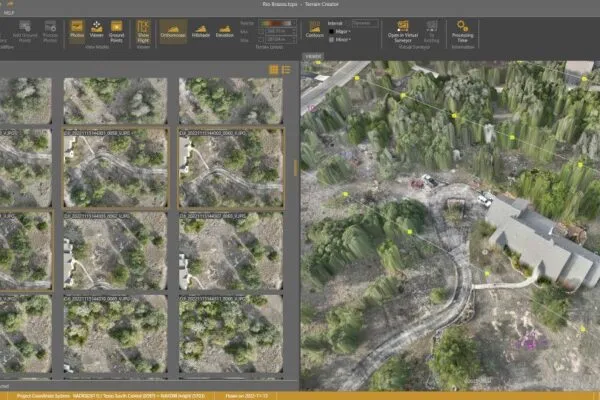Click the contour Interval input field
The width and height of the screenshot is (600, 400).
tap(365, 23)
